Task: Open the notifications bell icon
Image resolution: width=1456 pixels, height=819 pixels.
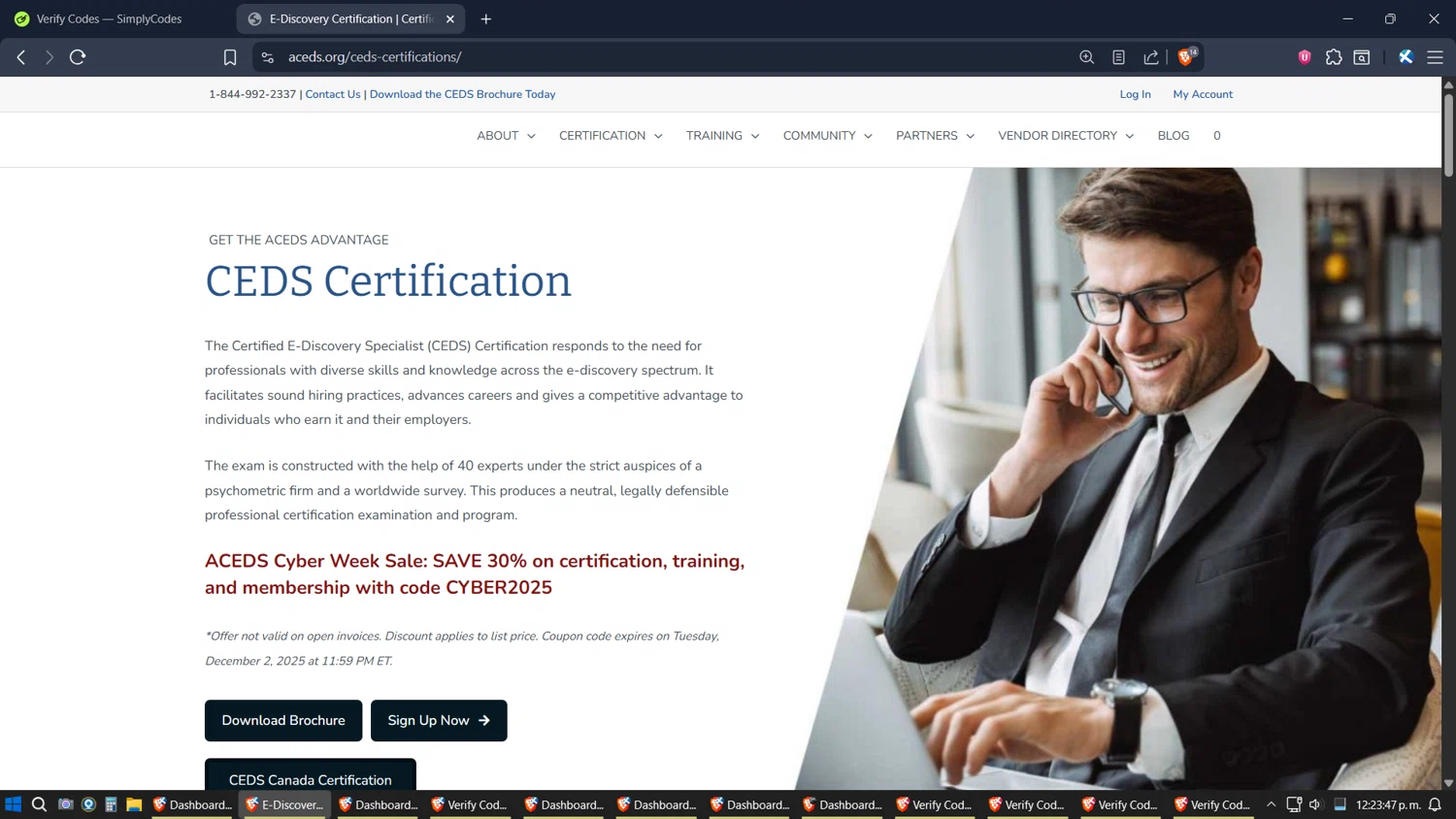Action: point(1435,804)
